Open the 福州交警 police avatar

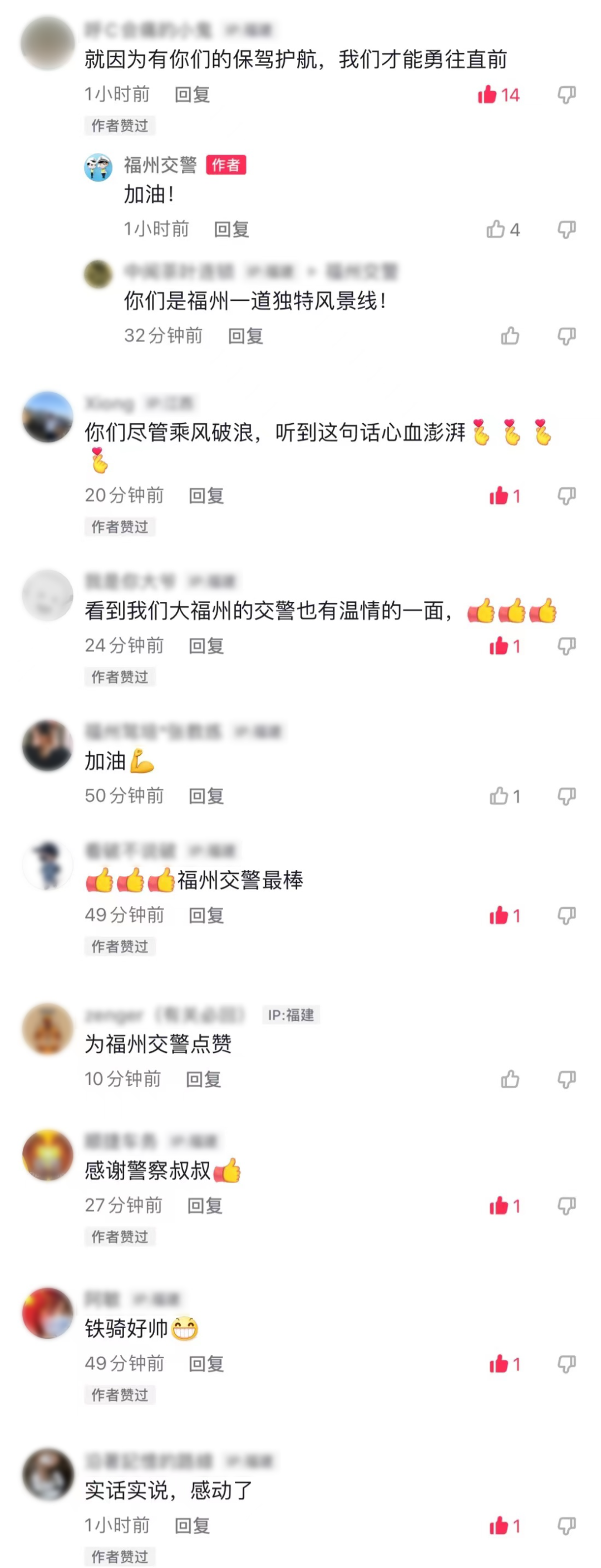(x=98, y=167)
